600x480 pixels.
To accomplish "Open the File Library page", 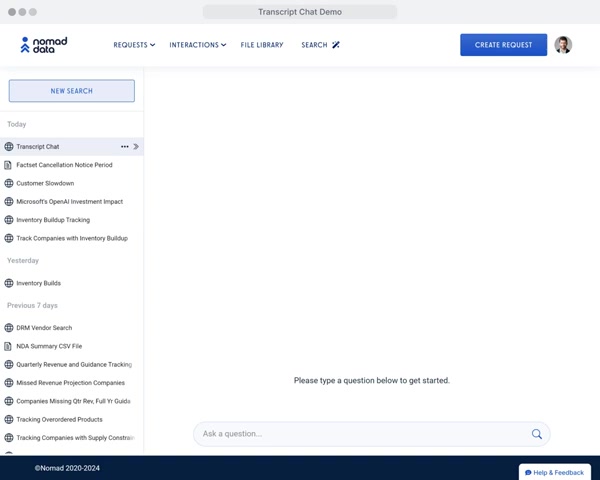I will click(262, 45).
